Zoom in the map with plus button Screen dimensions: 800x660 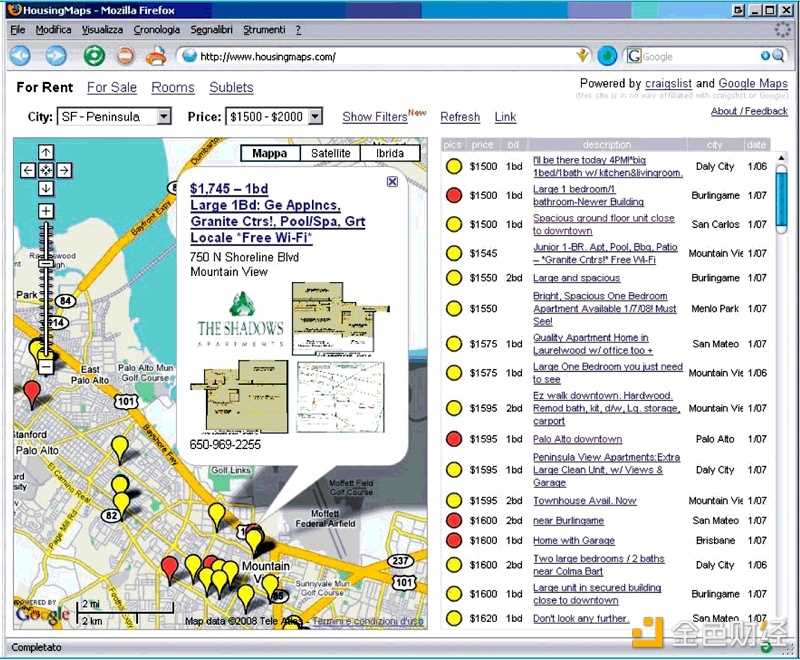tap(46, 211)
